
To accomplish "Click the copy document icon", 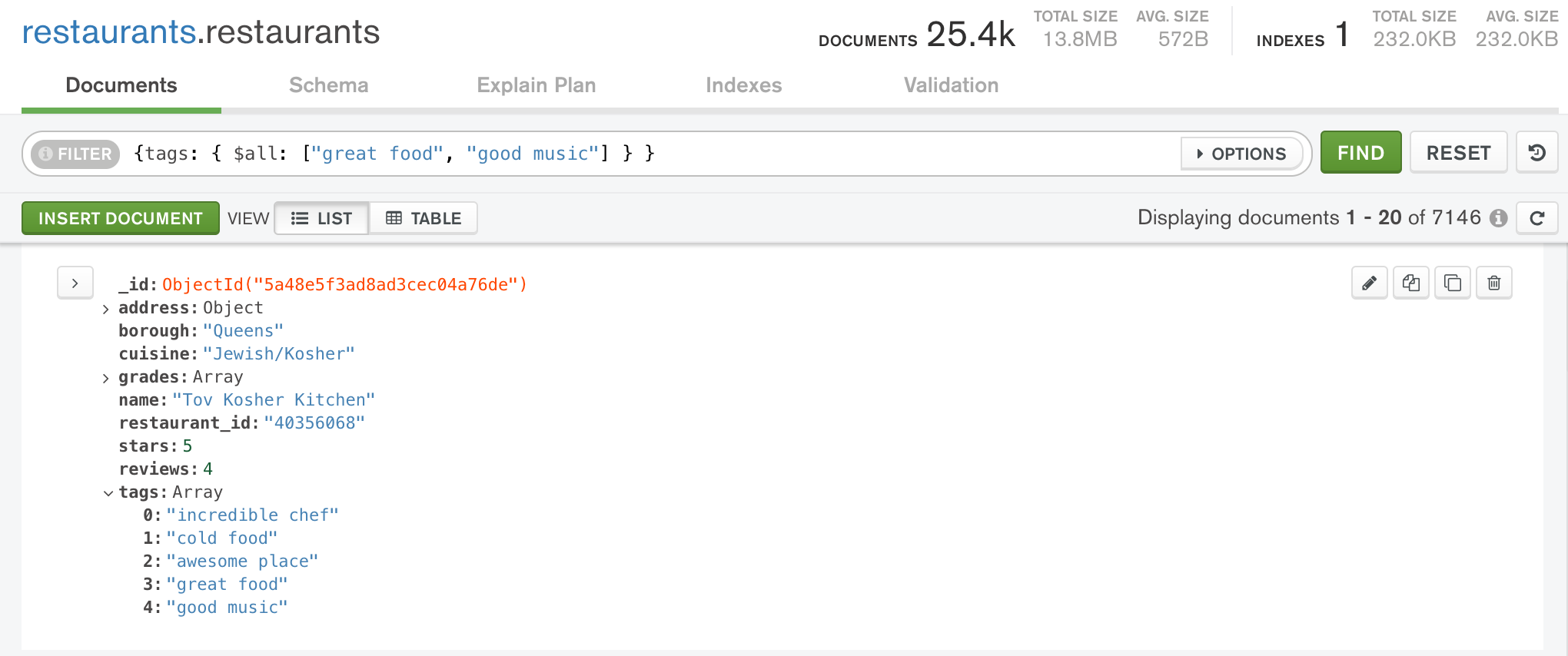I will click(1410, 283).
